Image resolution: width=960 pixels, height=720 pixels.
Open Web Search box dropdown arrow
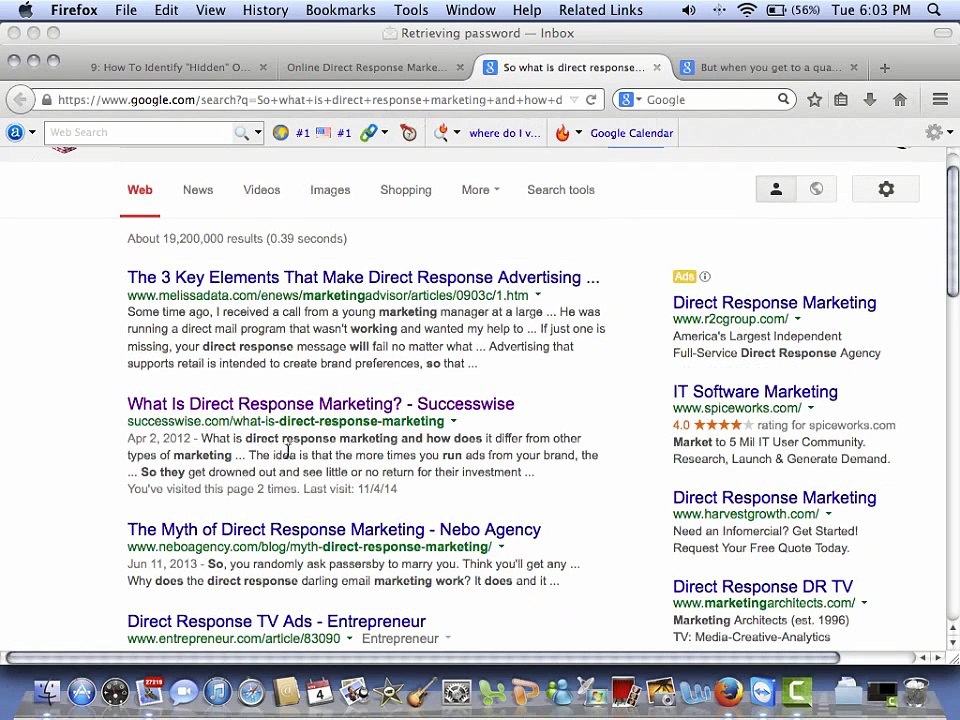pyautogui.click(x=258, y=132)
